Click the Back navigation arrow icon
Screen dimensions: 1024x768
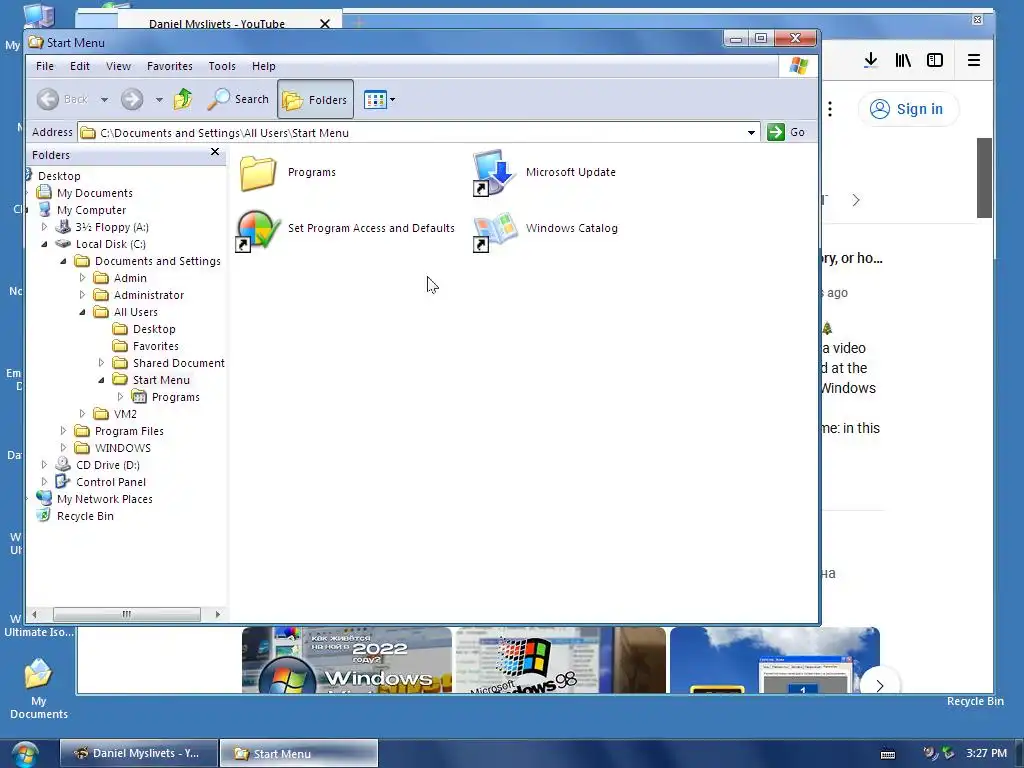click(48, 99)
